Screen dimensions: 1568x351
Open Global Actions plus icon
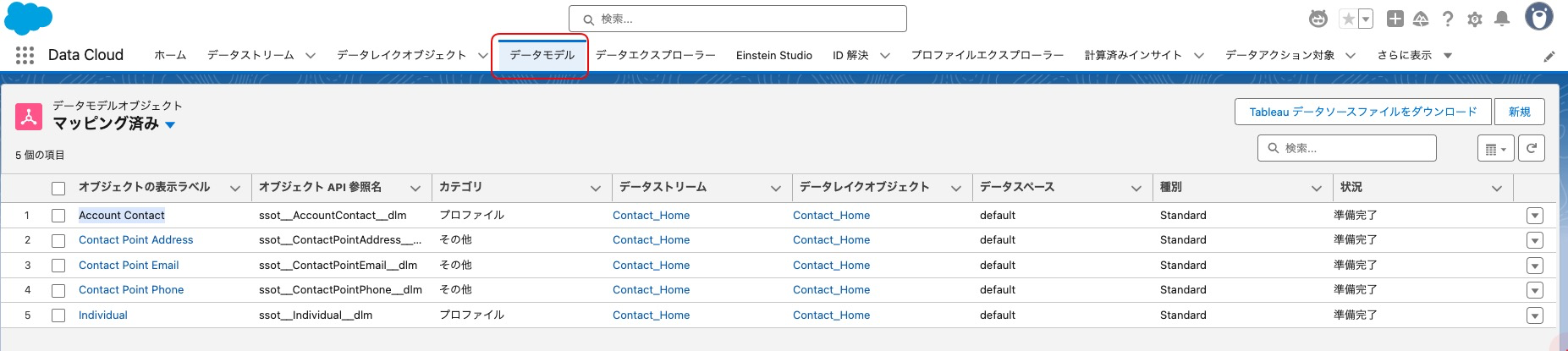(1395, 19)
